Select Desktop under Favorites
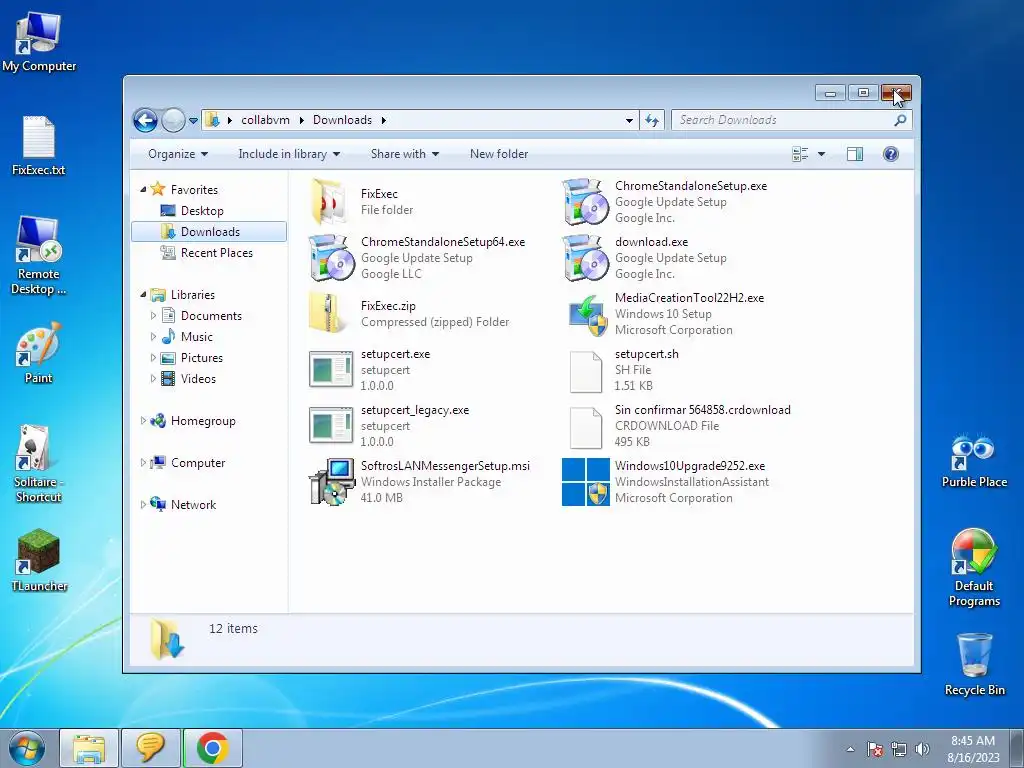Viewport: 1024px width, 768px height. click(202, 211)
